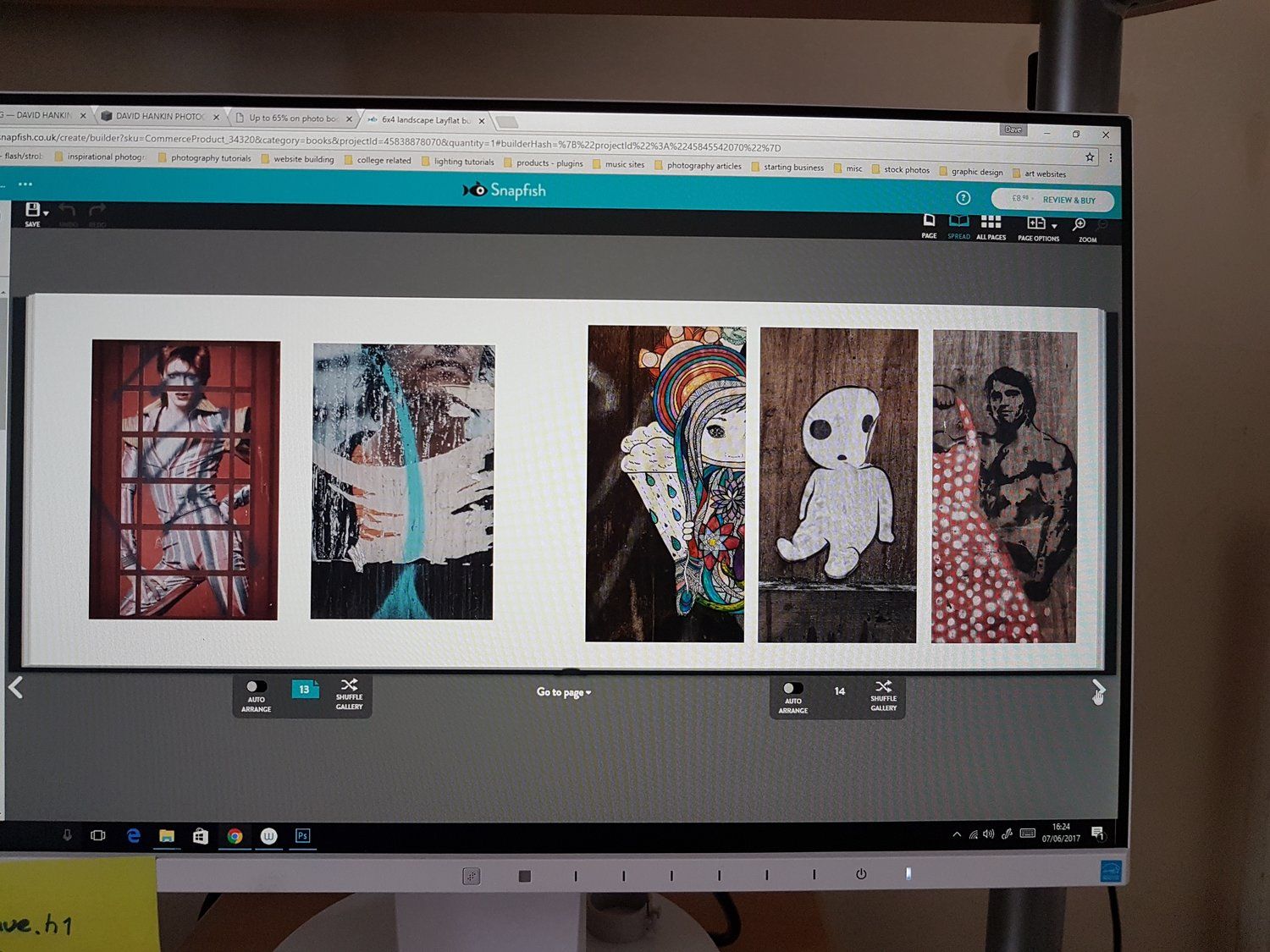Open college related bookmark folder
This screenshot has height=952, width=1270.
pos(377,161)
